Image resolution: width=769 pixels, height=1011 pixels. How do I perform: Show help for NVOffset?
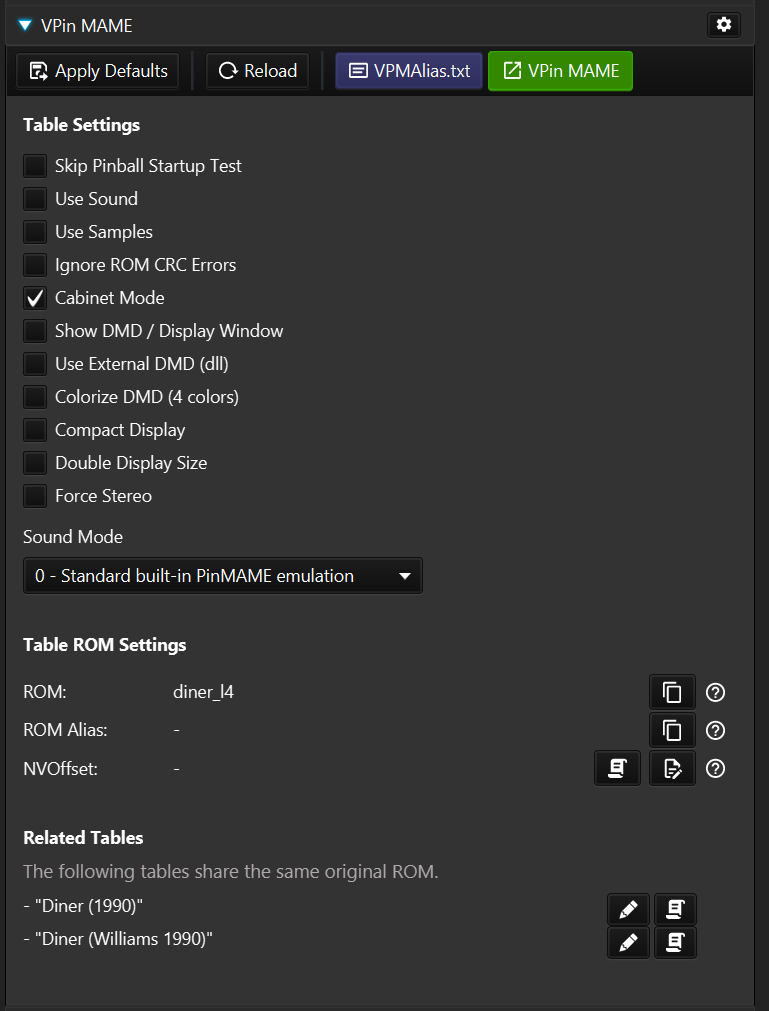tap(715, 769)
